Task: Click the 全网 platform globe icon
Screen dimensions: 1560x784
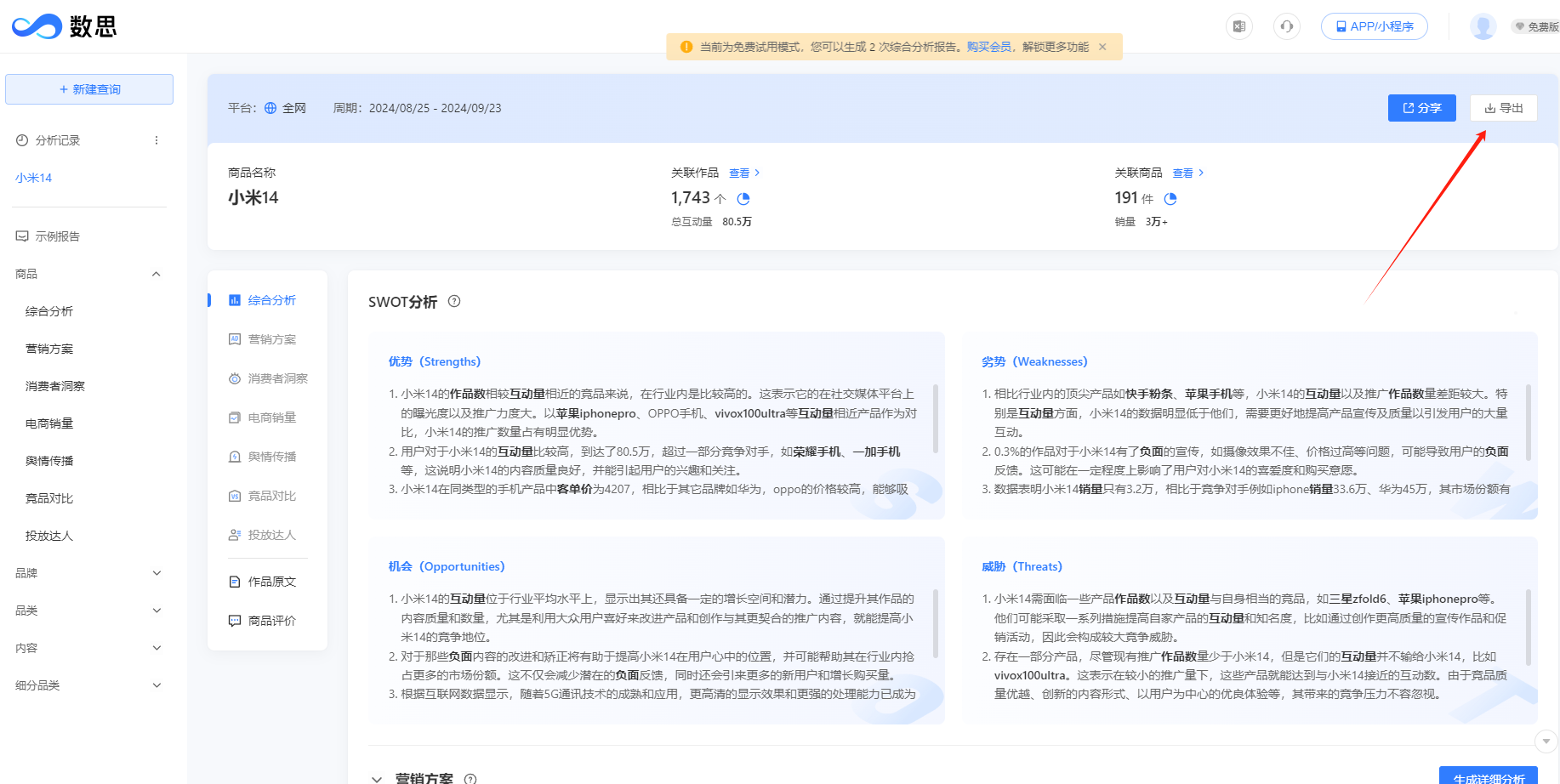Action: [270, 108]
